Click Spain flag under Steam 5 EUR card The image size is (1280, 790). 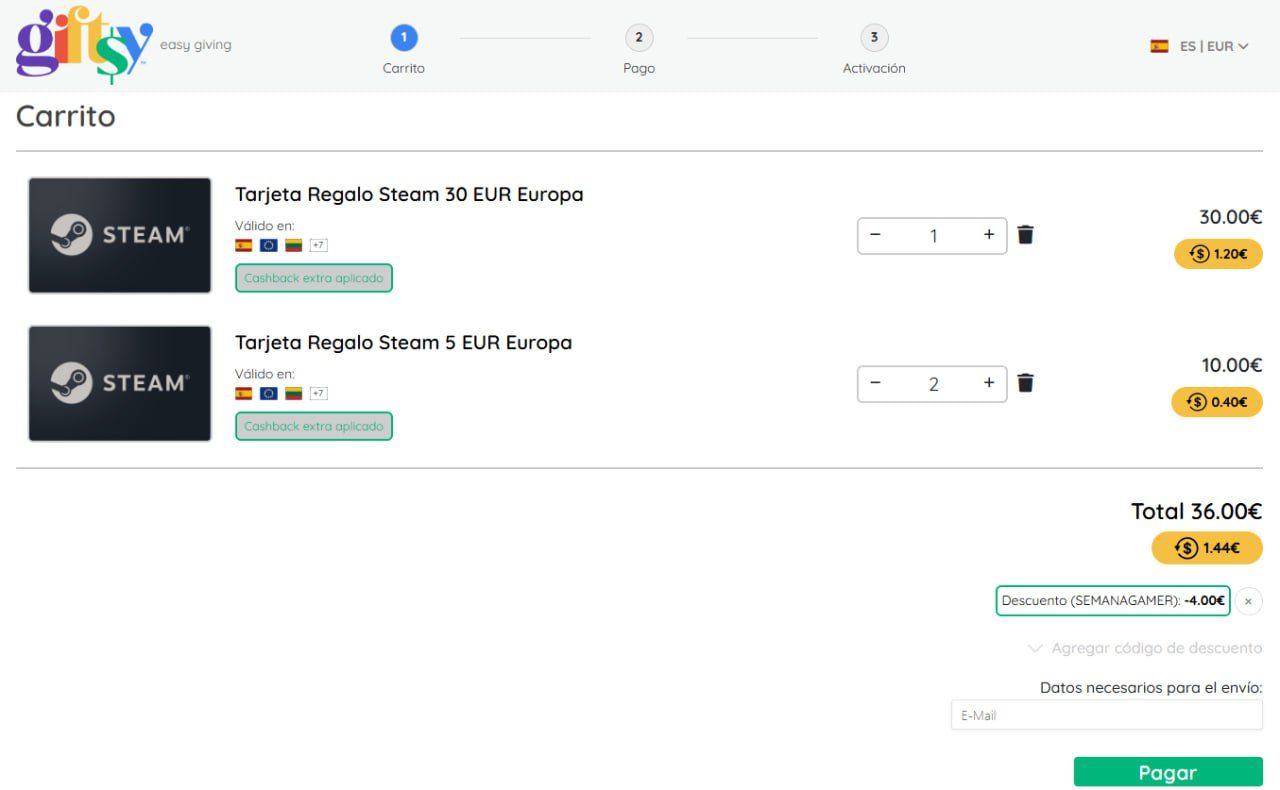coord(243,393)
